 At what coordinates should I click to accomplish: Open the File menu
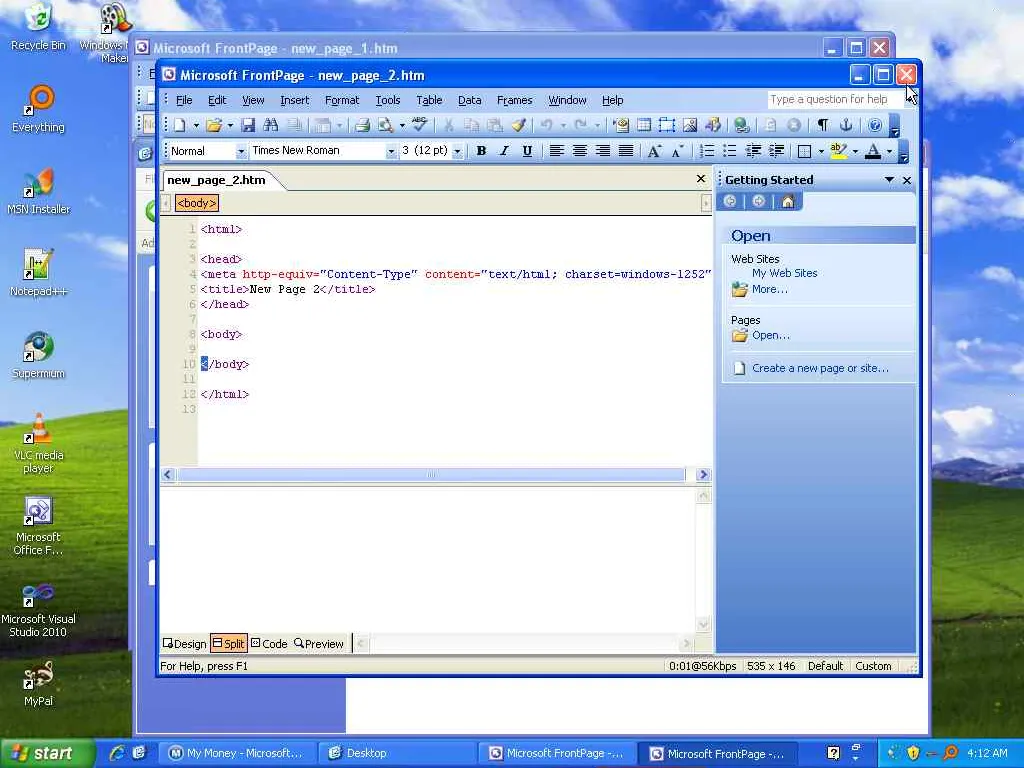coord(184,100)
